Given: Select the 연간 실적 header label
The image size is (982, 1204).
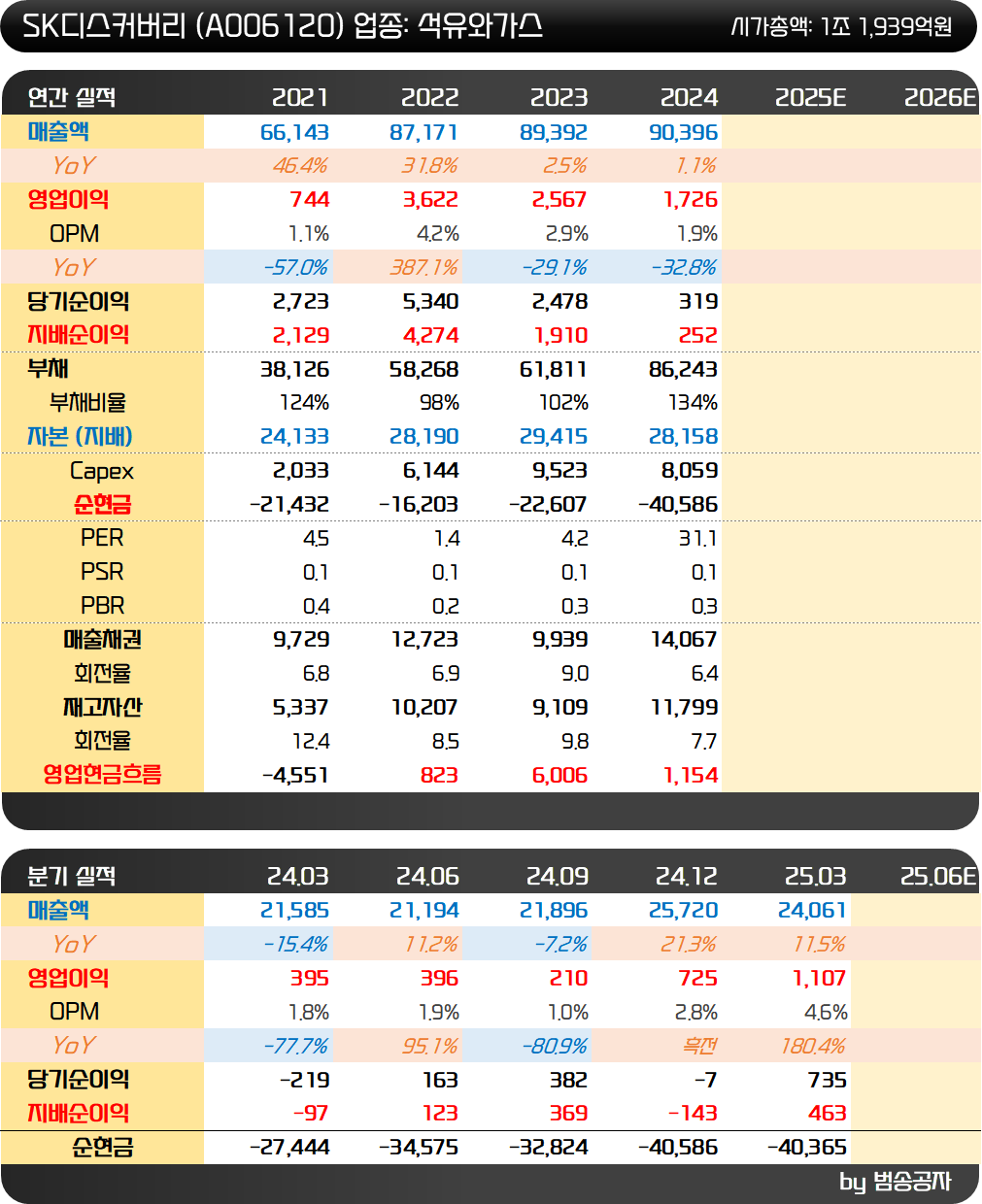Looking at the screenshot, I should click(x=72, y=97).
